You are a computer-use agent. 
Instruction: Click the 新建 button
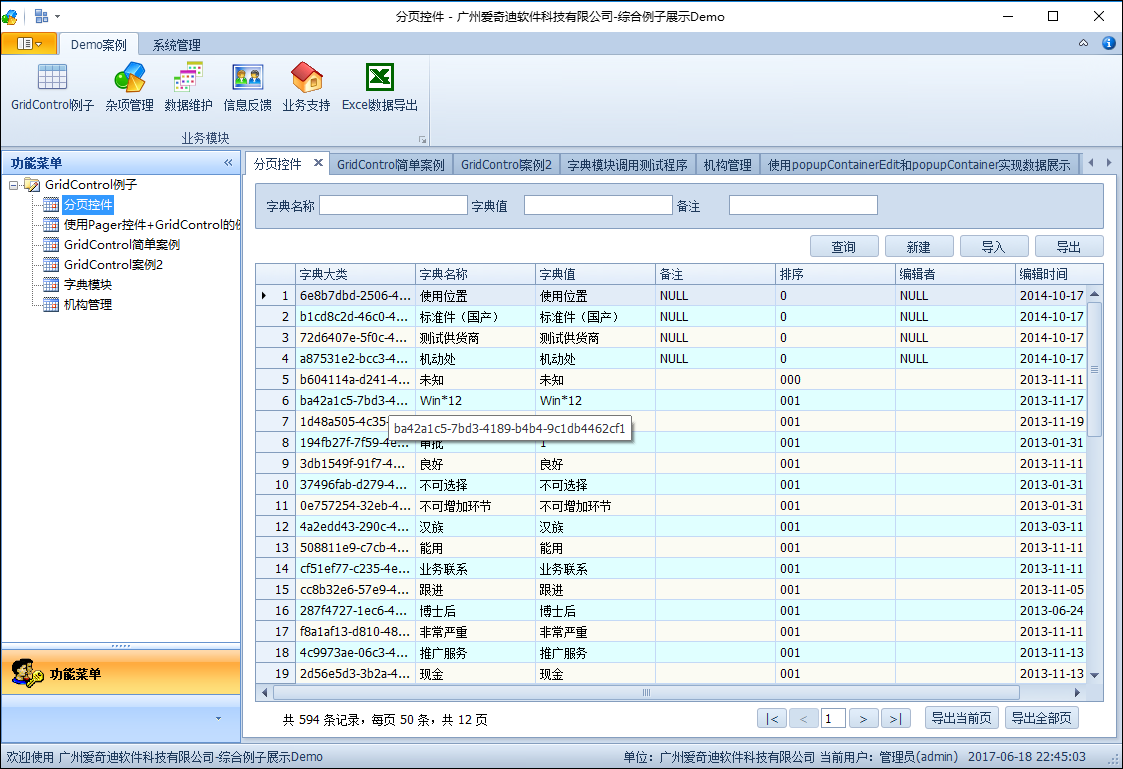[919, 246]
